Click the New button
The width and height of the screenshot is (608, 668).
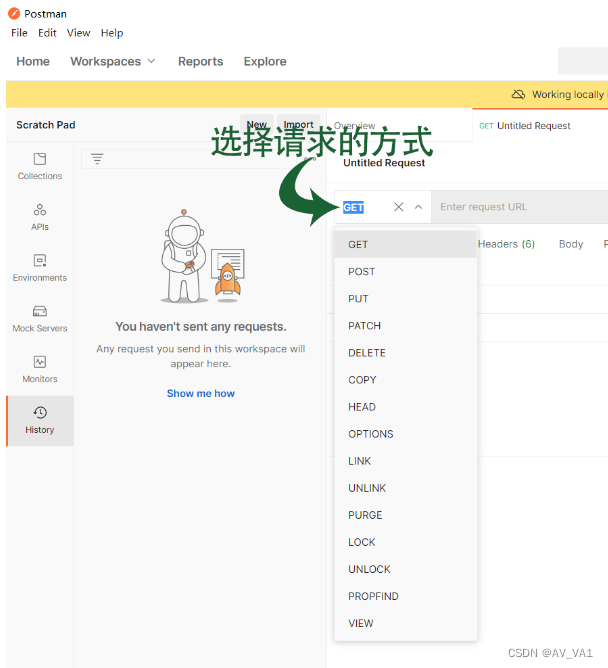tap(256, 124)
